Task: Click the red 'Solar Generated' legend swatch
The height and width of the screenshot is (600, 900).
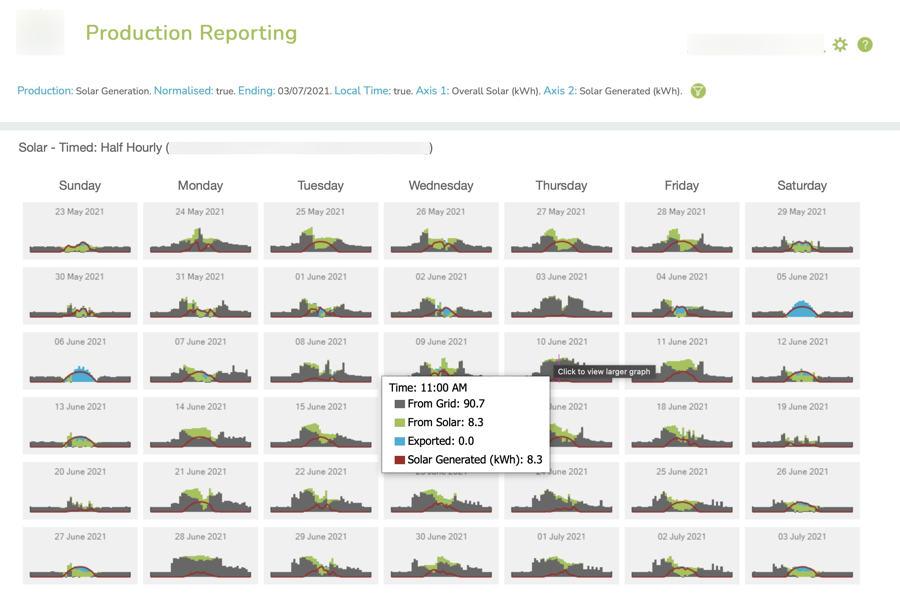Action: click(399, 460)
